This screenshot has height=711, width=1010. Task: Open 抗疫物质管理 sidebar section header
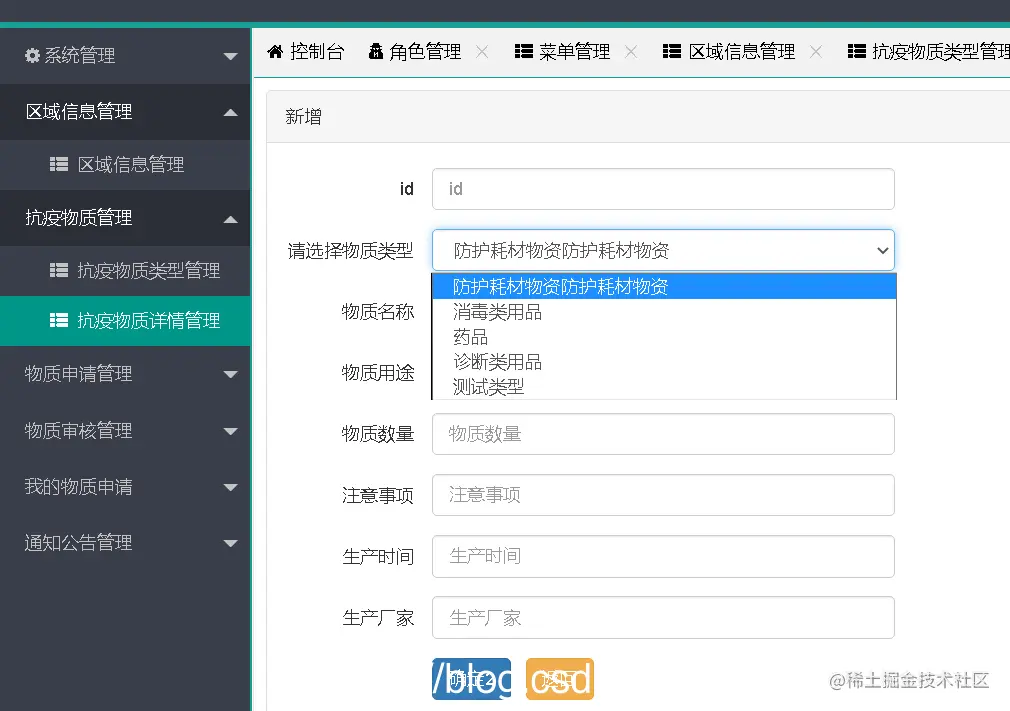tap(125, 218)
